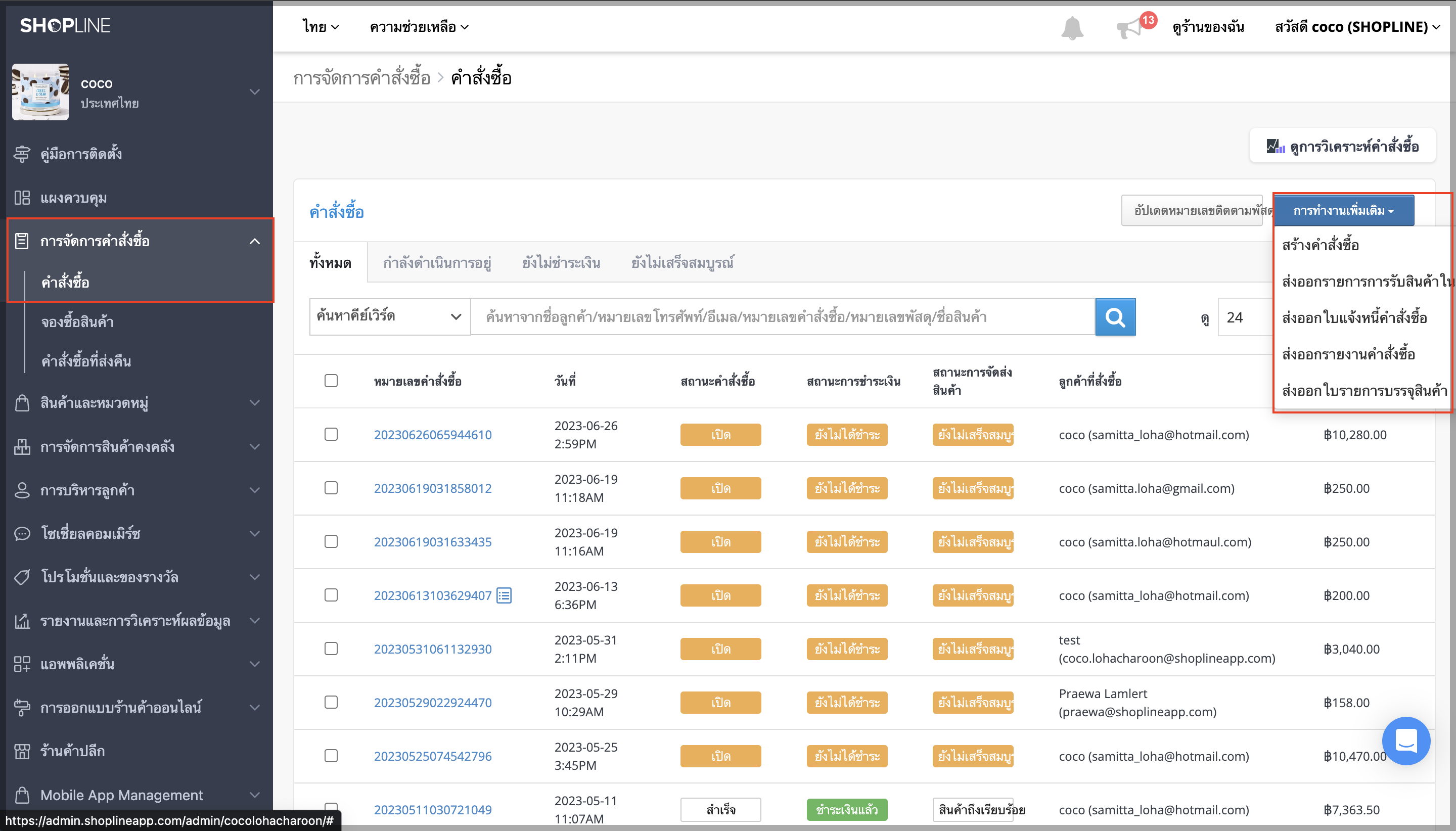This screenshot has width=1456, height=831.
Task: Click the retail store icon
Action: coord(22,751)
